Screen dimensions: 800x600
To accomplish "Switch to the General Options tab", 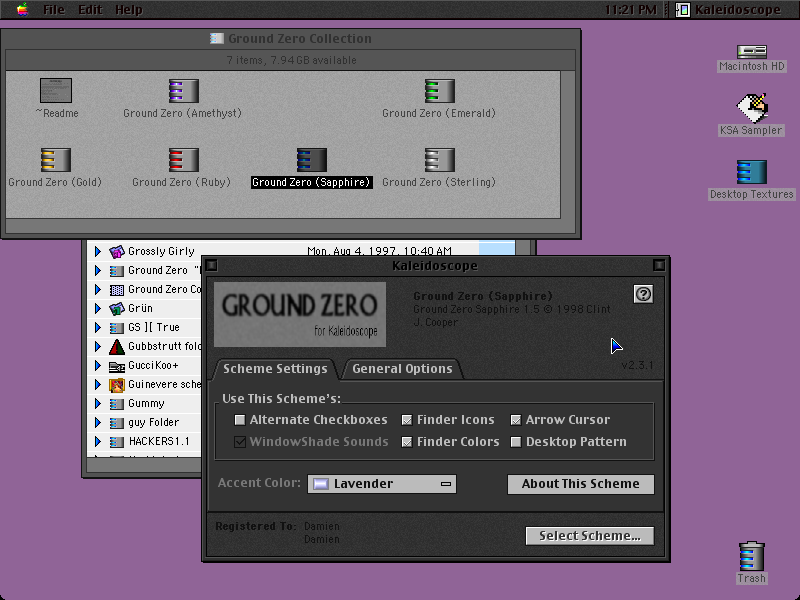I will pyautogui.click(x=402, y=369).
